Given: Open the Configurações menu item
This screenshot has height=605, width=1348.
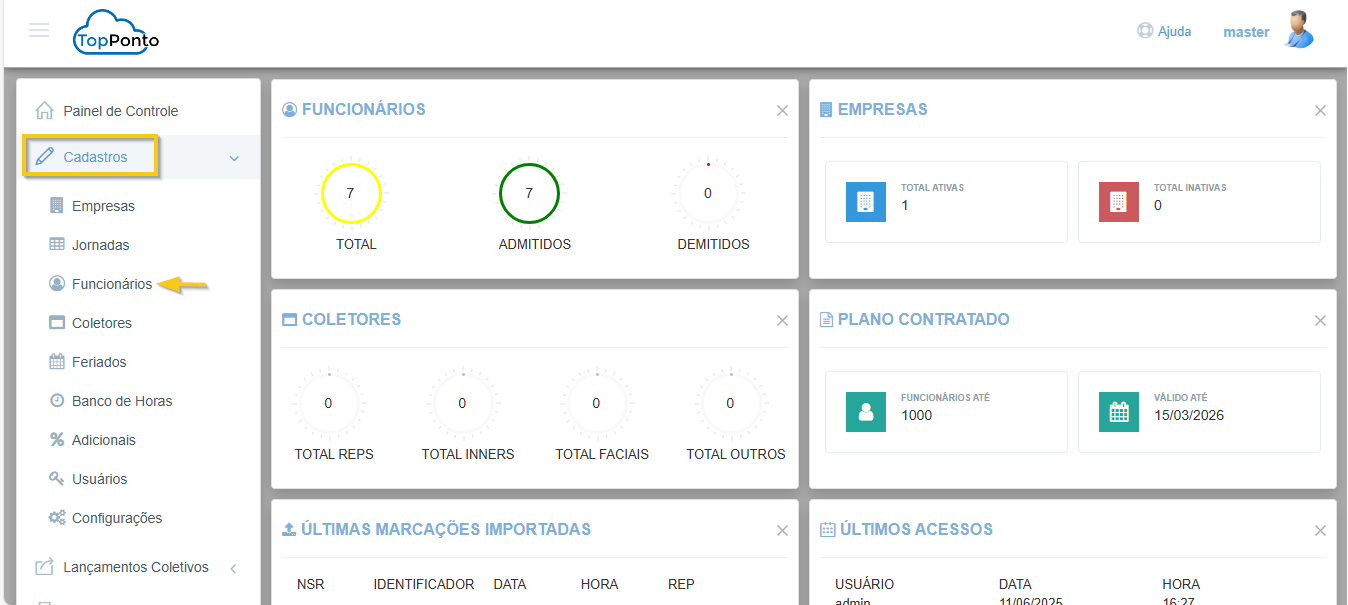Looking at the screenshot, I should coord(116,518).
